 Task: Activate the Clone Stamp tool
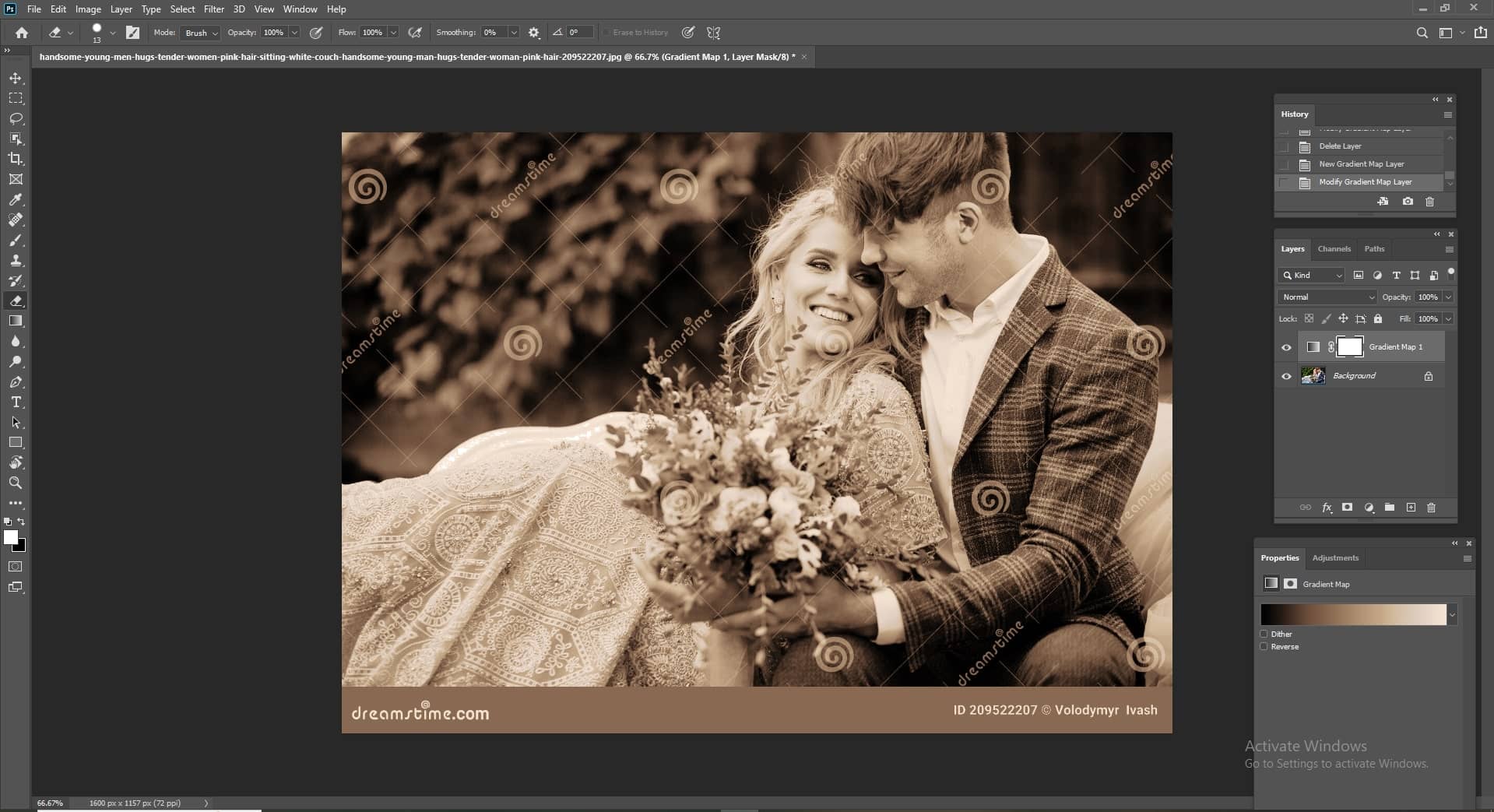16,260
